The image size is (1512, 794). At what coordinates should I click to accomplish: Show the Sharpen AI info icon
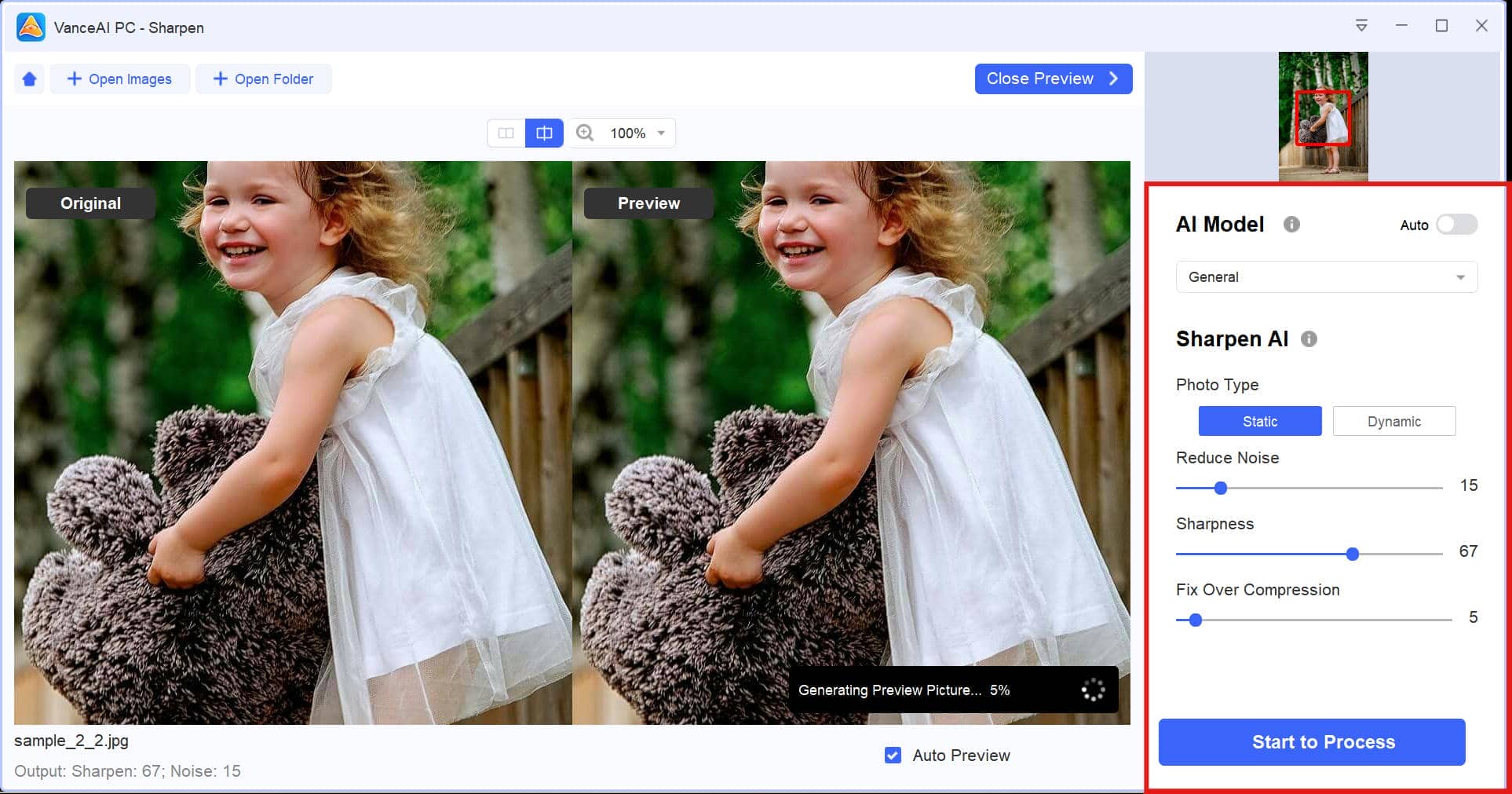pyautogui.click(x=1309, y=339)
